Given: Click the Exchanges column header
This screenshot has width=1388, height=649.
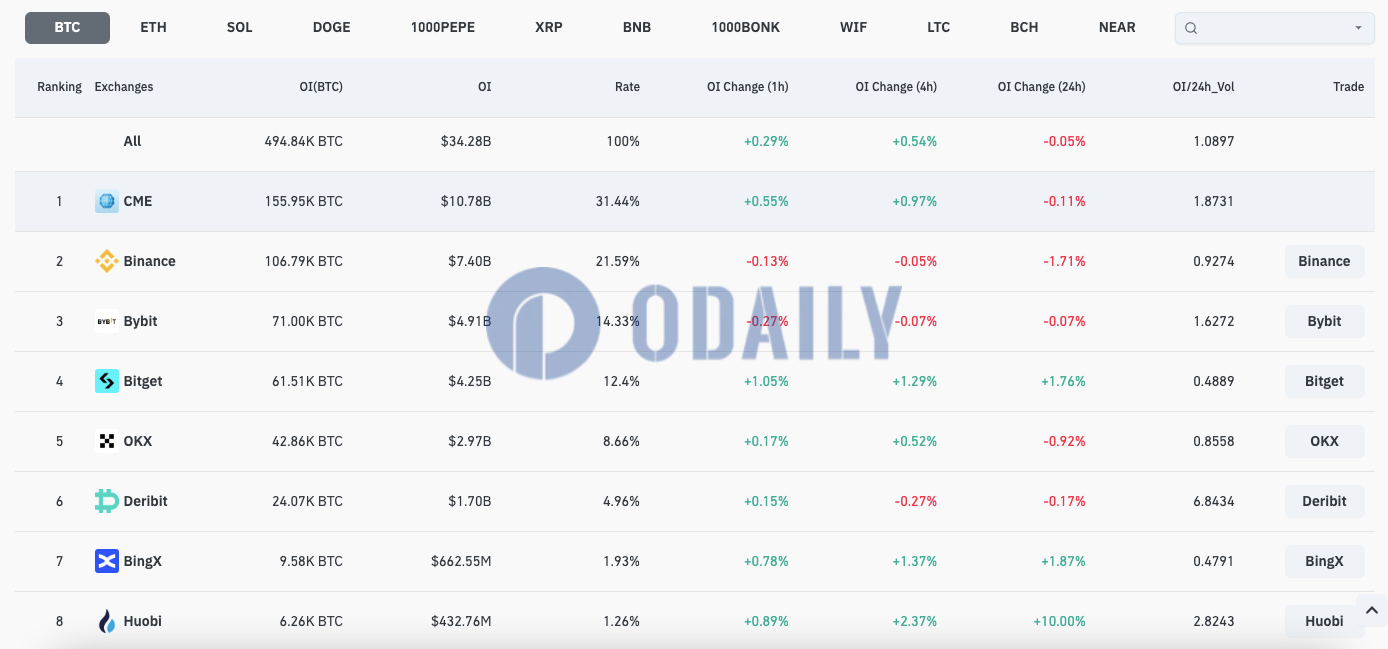Looking at the screenshot, I should (x=124, y=87).
